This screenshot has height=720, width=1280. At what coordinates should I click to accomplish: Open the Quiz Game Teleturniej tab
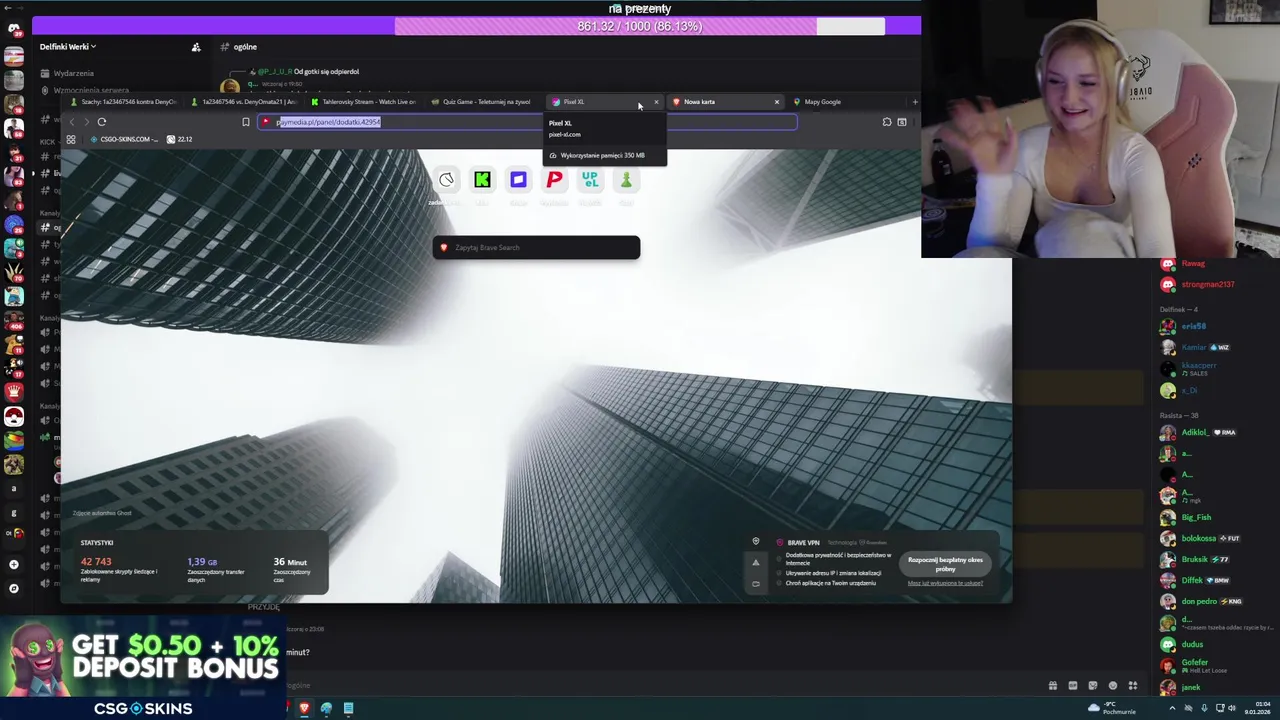pos(486,102)
